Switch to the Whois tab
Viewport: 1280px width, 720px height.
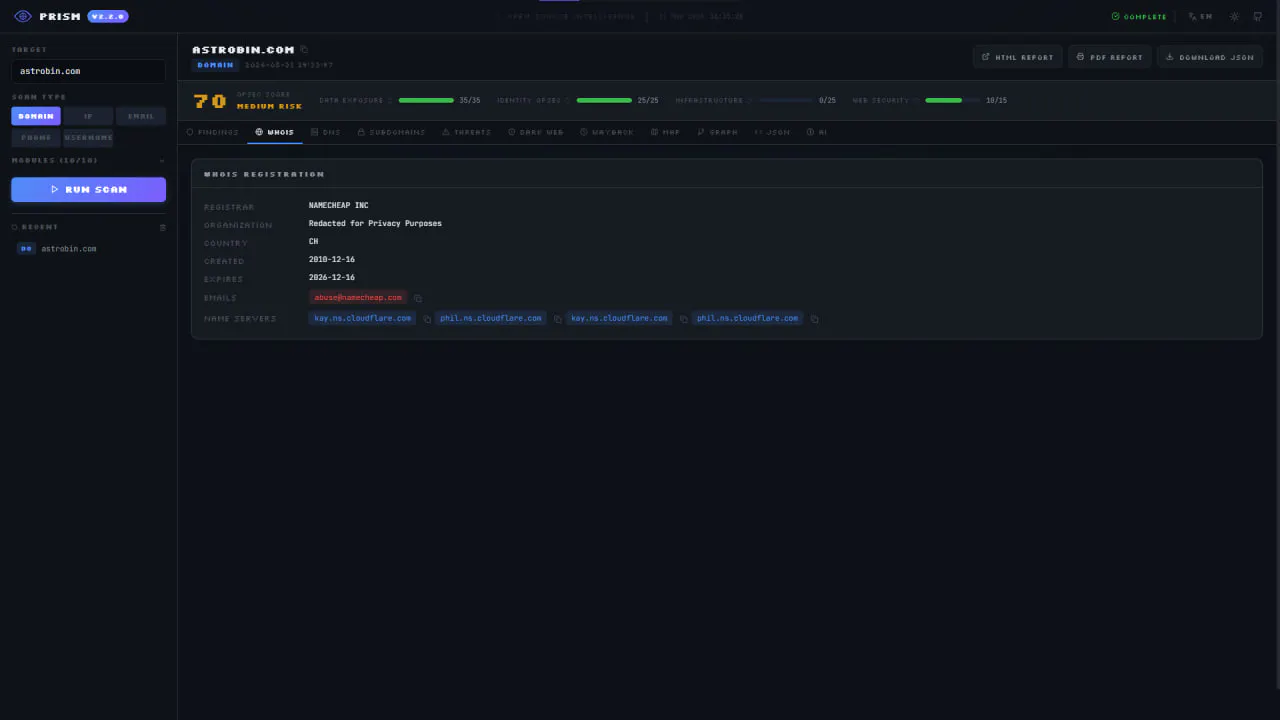(x=275, y=132)
